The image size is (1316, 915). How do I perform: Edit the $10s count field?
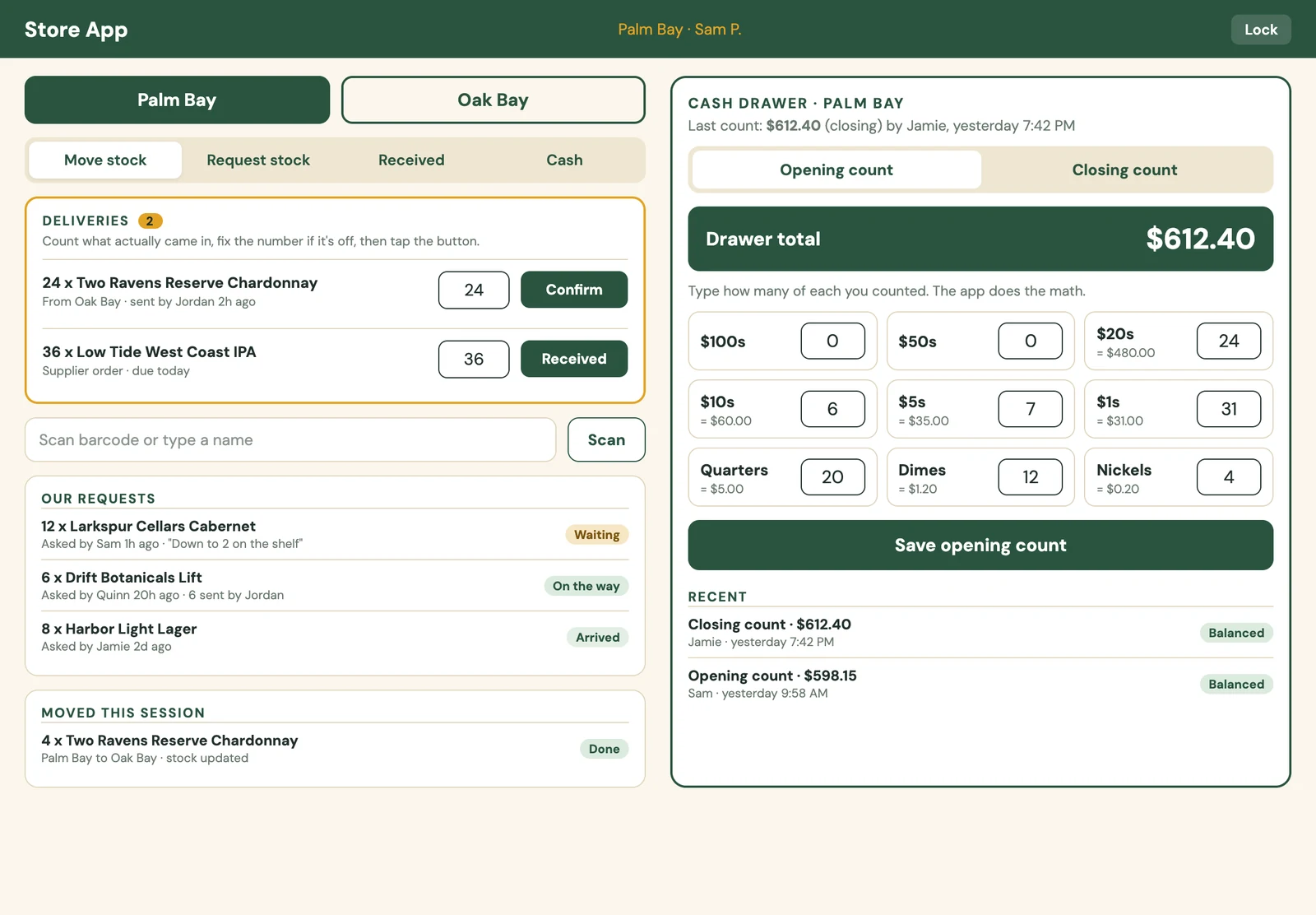tap(832, 409)
